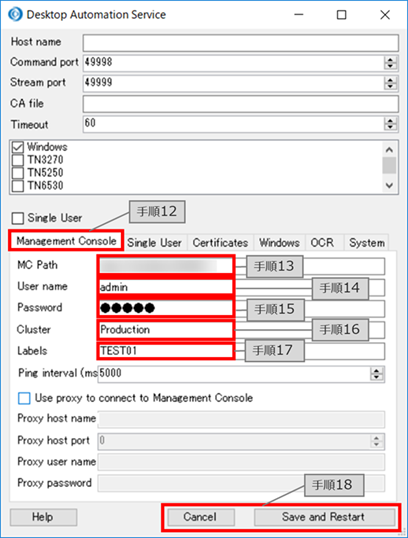Increase Command port with up arrow

(390, 59)
